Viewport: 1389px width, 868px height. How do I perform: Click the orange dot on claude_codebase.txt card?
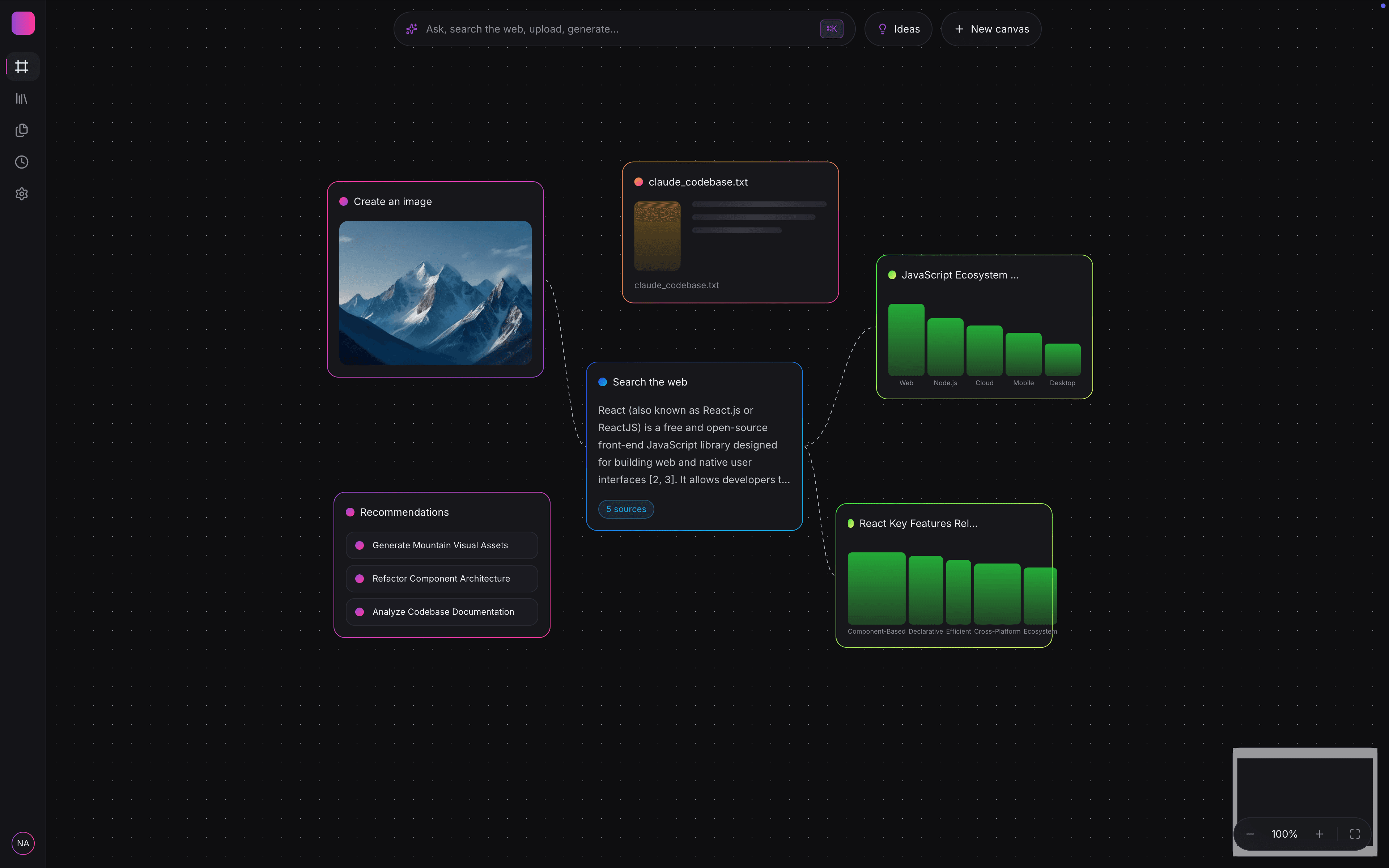click(638, 182)
